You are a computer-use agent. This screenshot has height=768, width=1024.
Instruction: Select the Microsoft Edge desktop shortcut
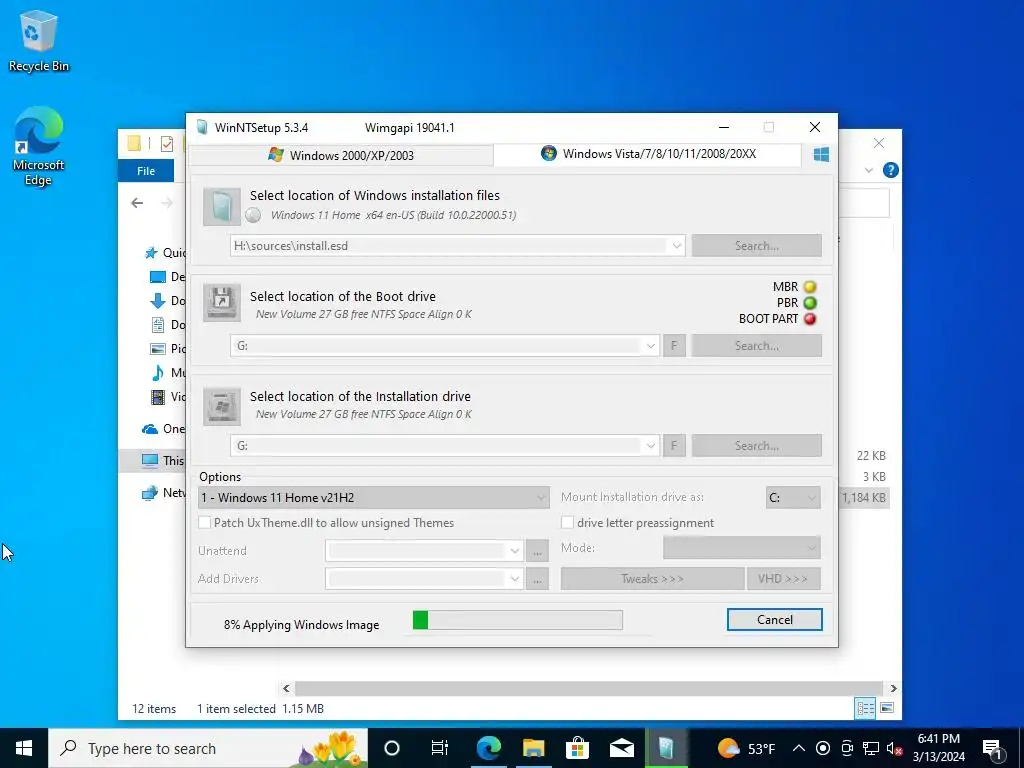(x=39, y=146)
